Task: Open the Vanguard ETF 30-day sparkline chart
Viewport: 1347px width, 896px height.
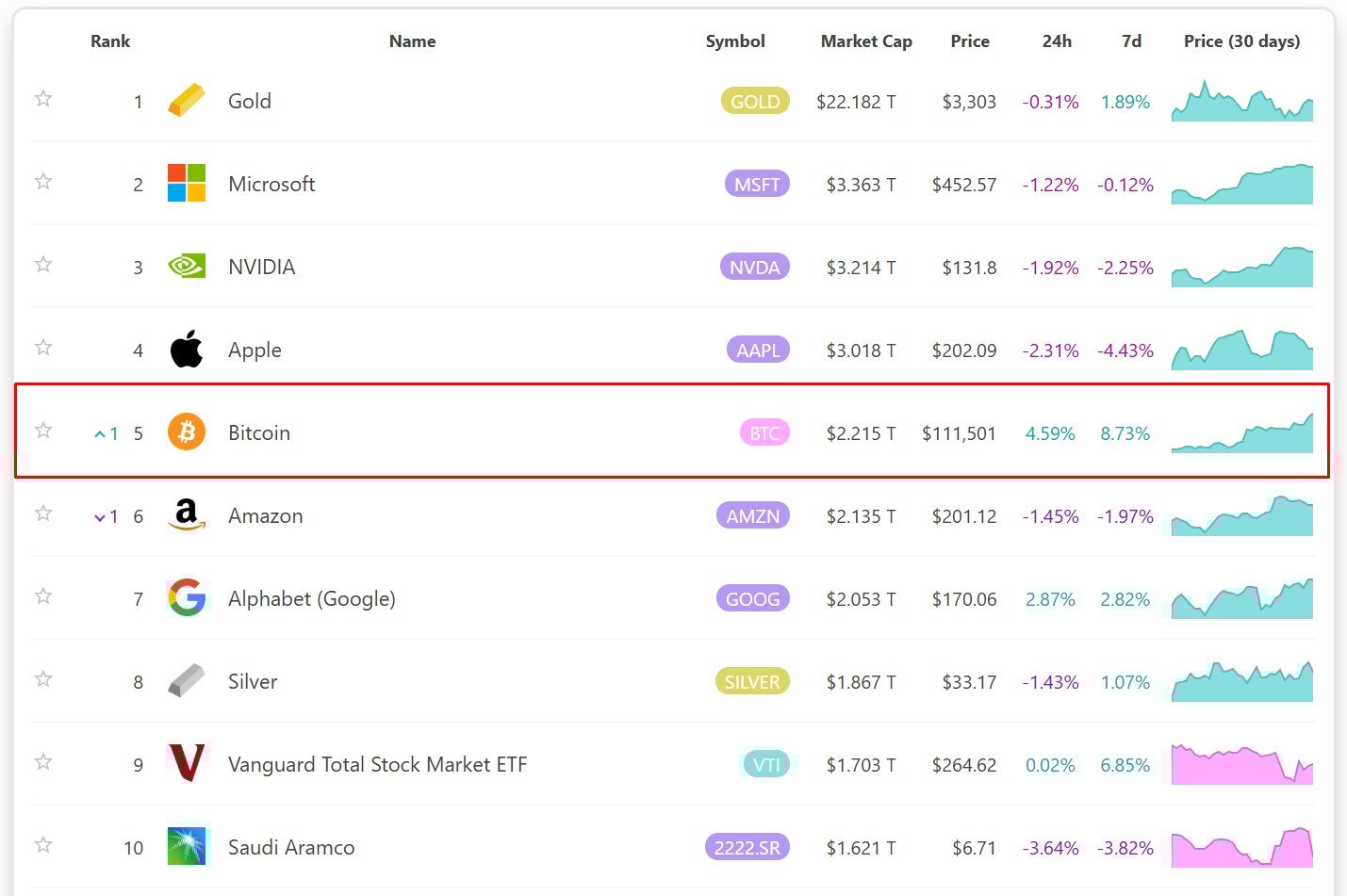Action: pyautogui.click(x=1242, y=764)
